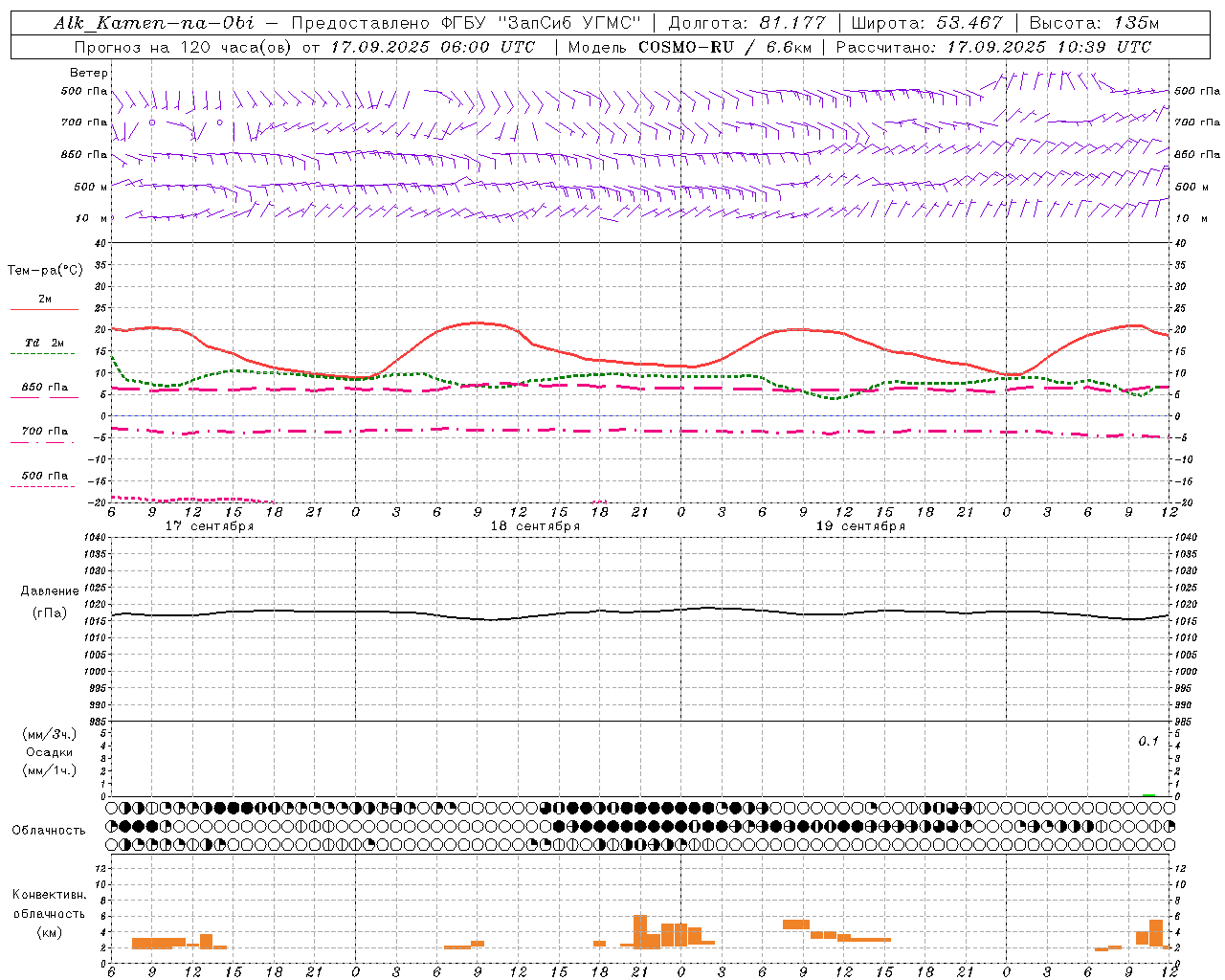The image size is (1225, 980).
Task: Click the 'Давление' pressure panel label
Action: (50, 591)
